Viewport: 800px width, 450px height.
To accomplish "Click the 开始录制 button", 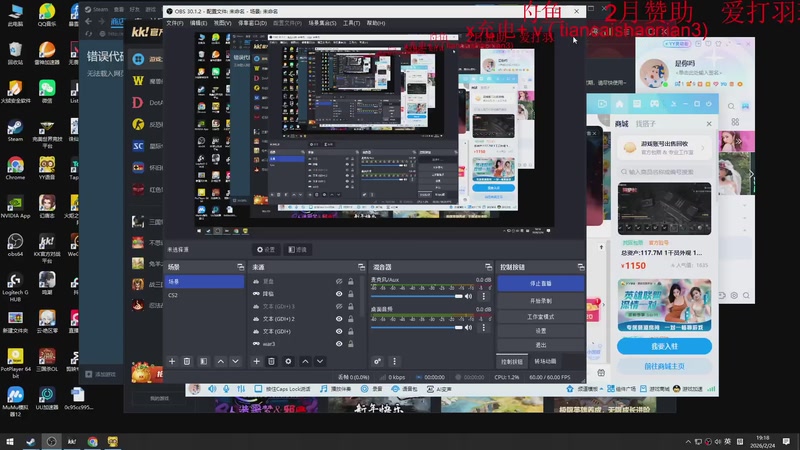I will (x=540, y=301).
